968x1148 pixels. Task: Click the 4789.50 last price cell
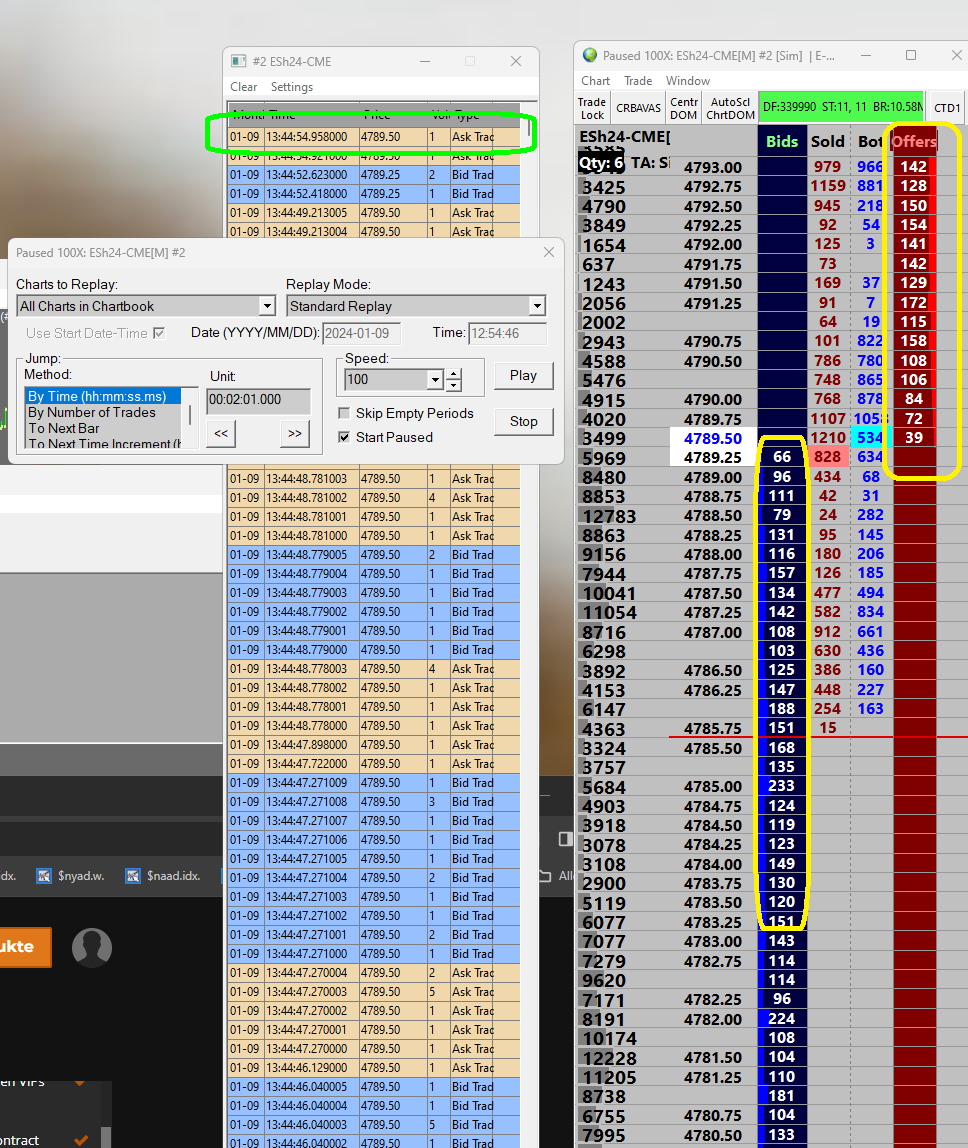pos(712,439)
